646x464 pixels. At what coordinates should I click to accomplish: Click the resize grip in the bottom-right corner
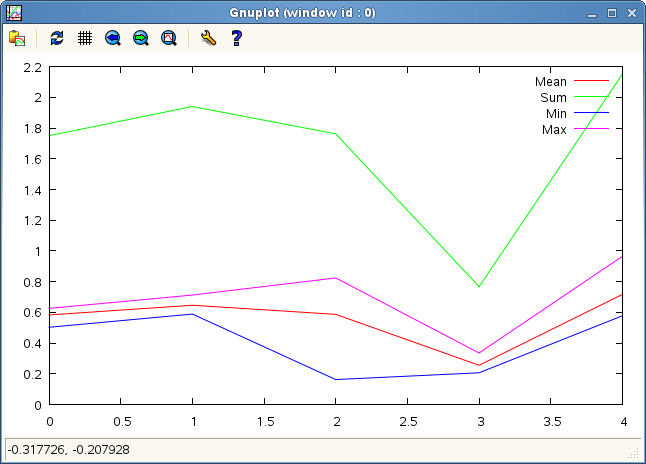[634, 454]
